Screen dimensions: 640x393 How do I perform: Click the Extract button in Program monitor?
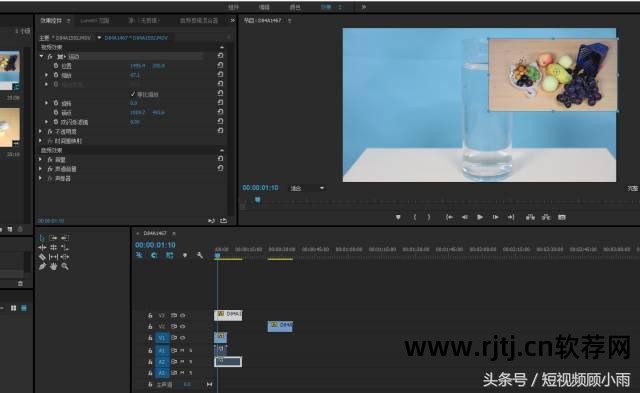(x=546, y=218)
